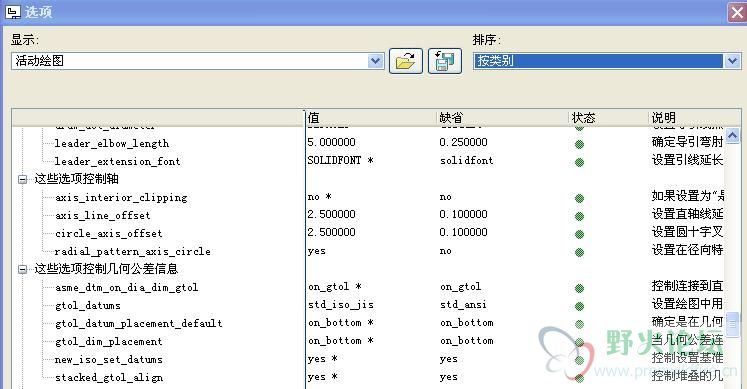The image size is (747, 389).
Task: Click the 0.250000 default value cell
Action: click(464, 142)
